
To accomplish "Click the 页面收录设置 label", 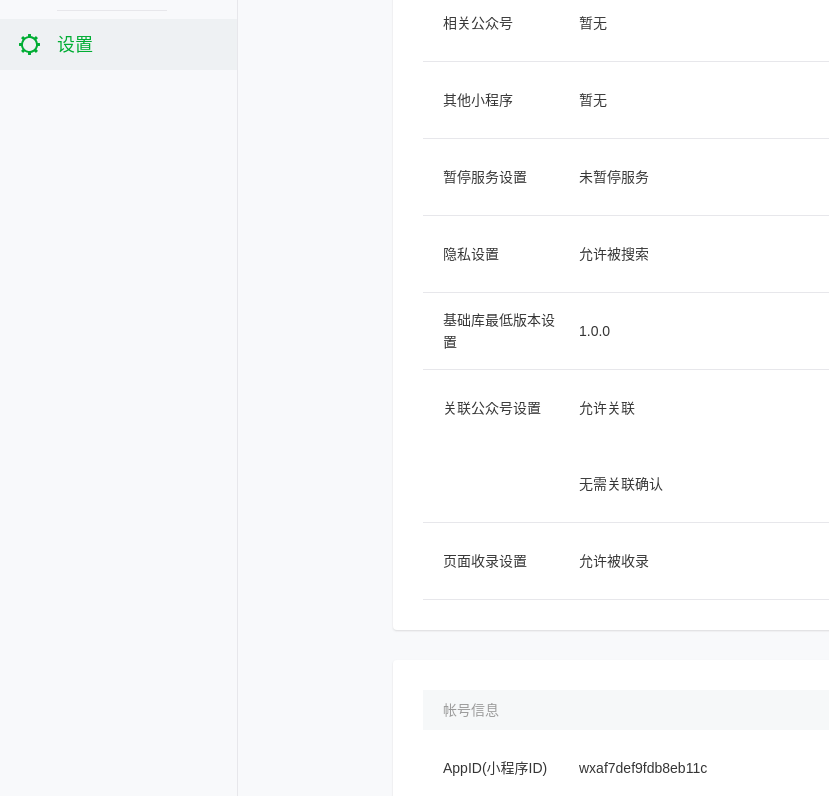I will tap(485, 561).
